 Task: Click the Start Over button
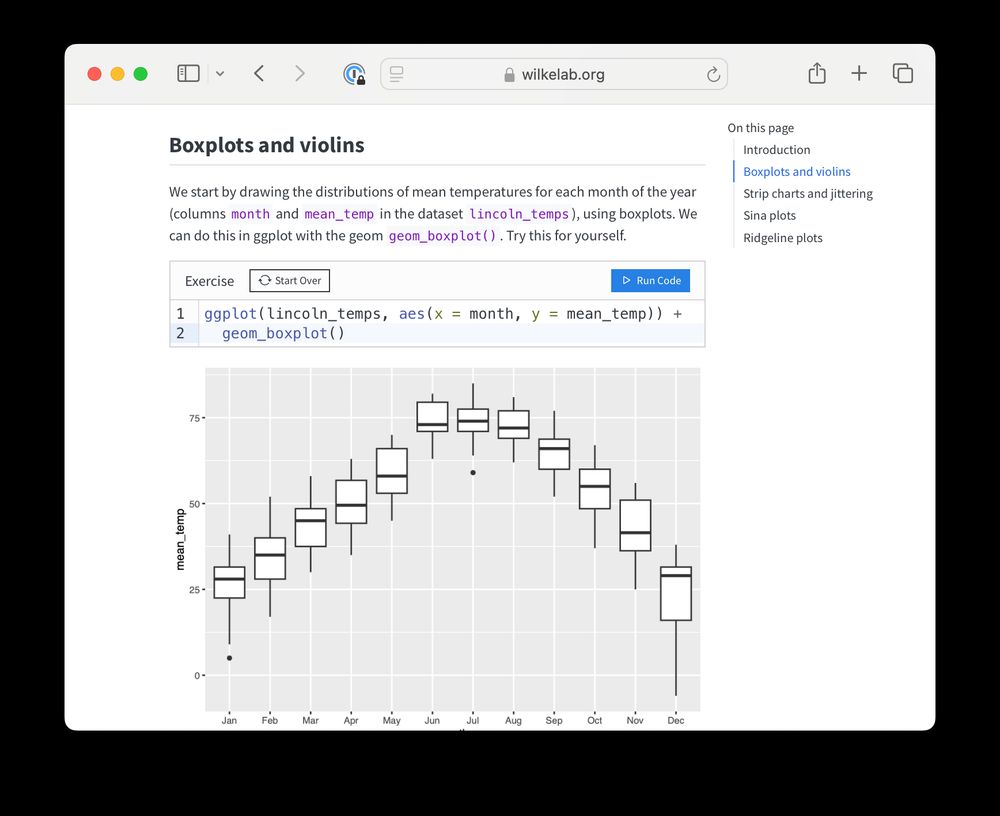(x=290, y=281)
